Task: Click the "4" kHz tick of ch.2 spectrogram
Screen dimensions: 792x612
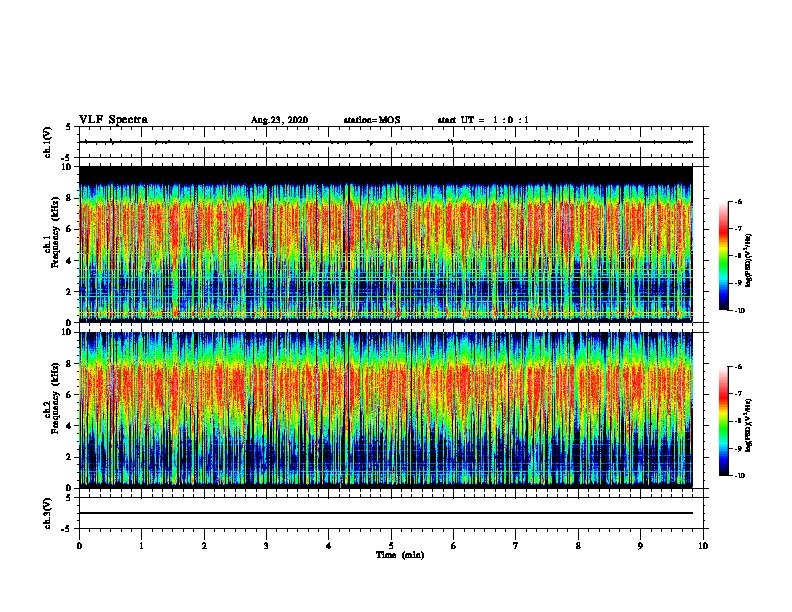Action: click(x=70, y=426)
